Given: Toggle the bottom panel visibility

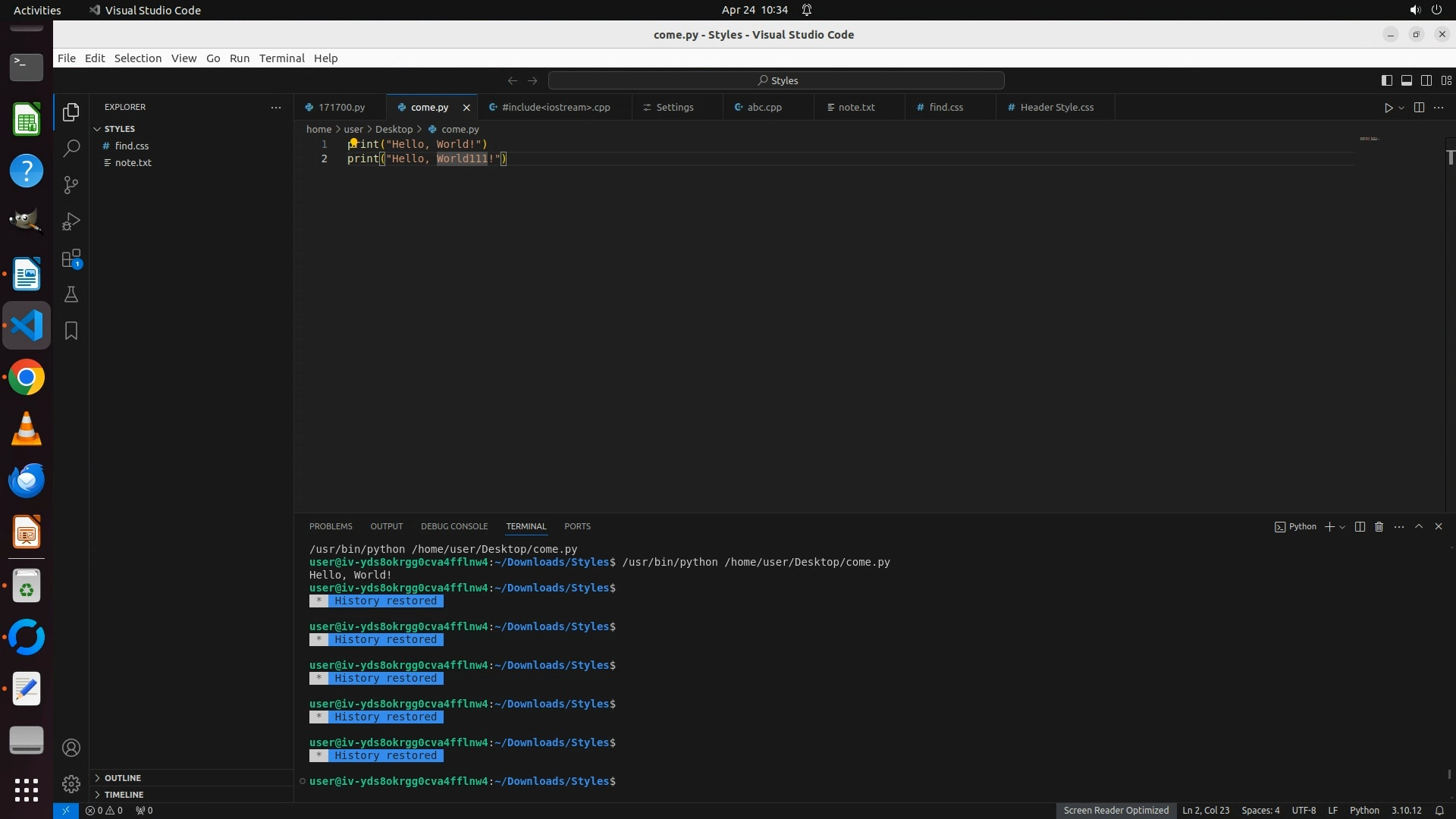Looking at the screenshot, I should 1407,80.
